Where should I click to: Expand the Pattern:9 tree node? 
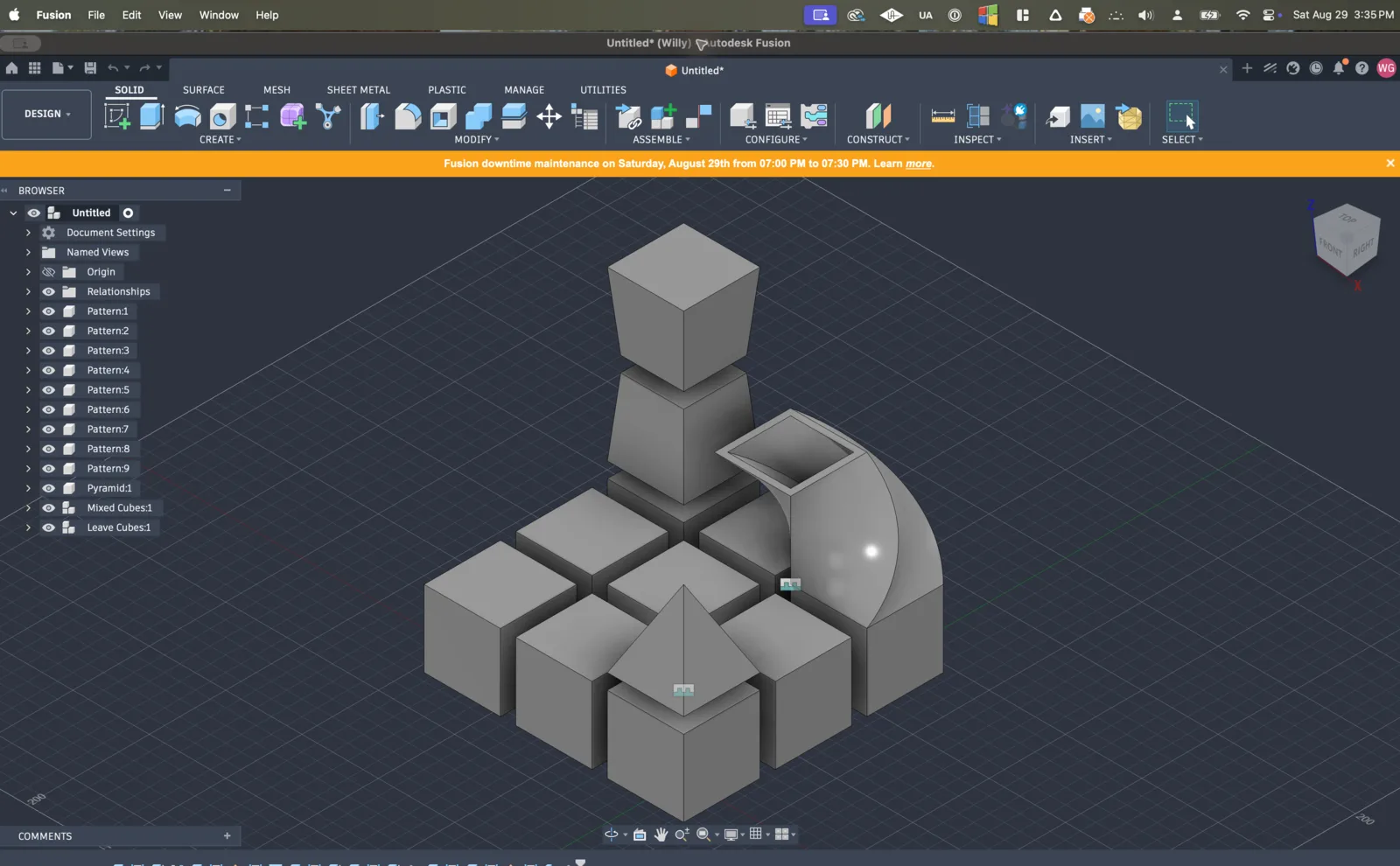tap(28, 469)
